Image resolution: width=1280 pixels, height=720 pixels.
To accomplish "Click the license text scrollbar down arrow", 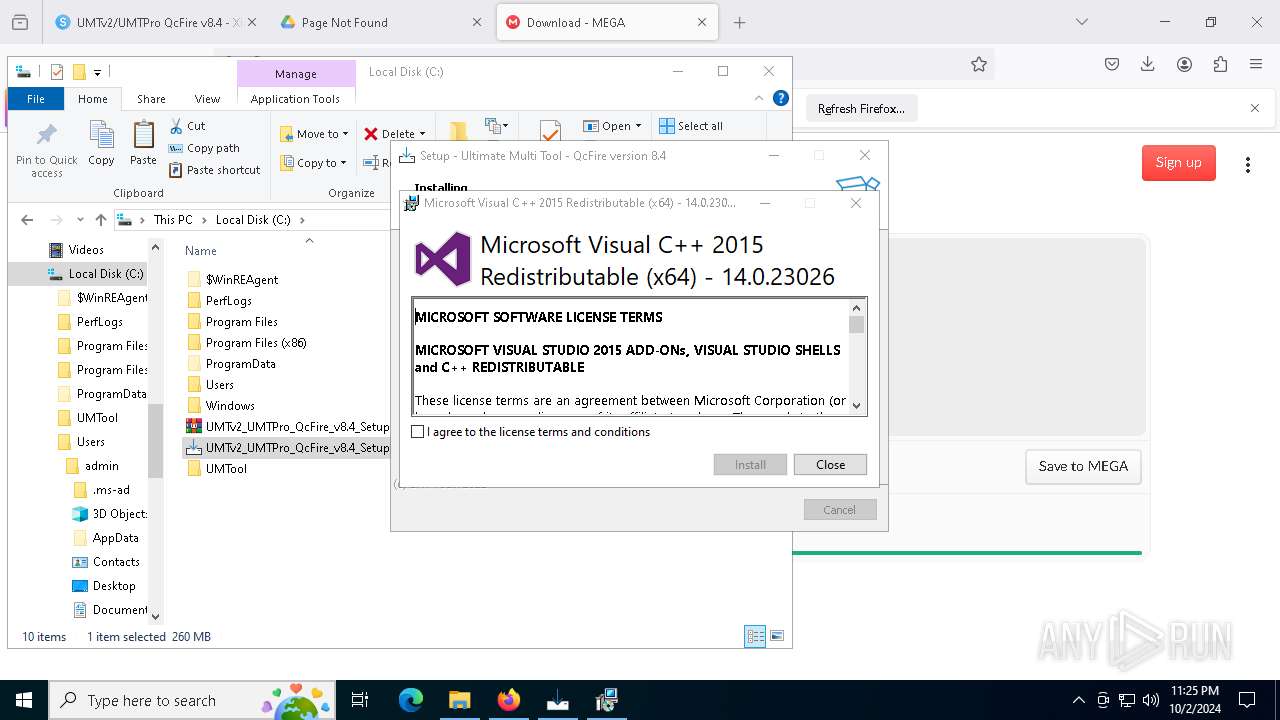I will (857, 405).
